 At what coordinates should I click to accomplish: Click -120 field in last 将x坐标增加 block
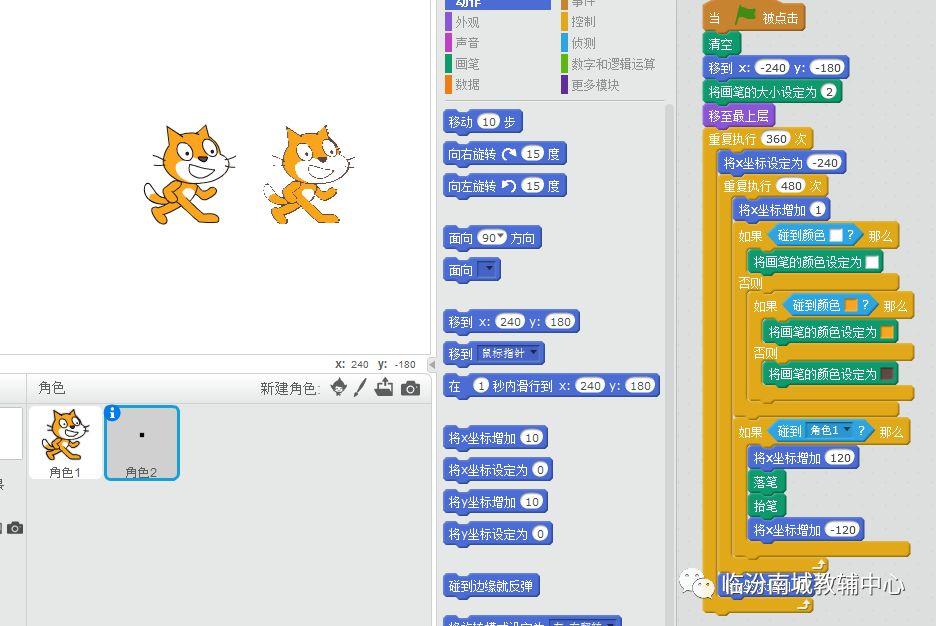(x=843, y=530)
